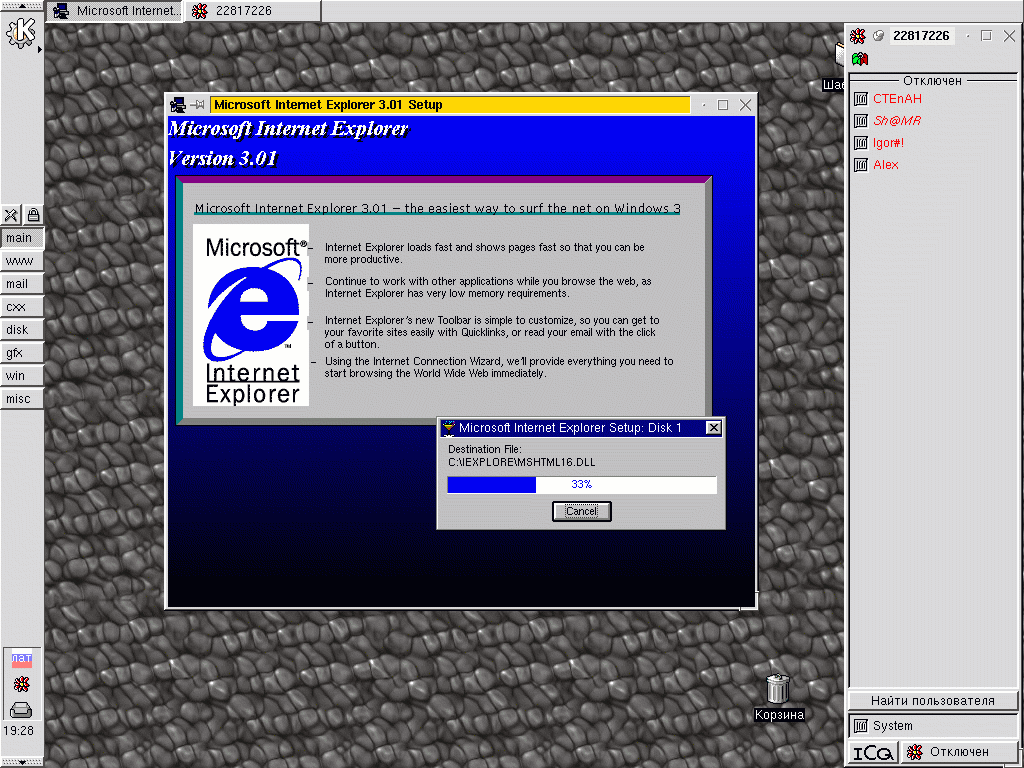Click destination path C:\IEXPLORE\MSHTML16.DLL text
Image resolution: width=1024 pixels, height=768 pixels.
click(x=522, y=462)
